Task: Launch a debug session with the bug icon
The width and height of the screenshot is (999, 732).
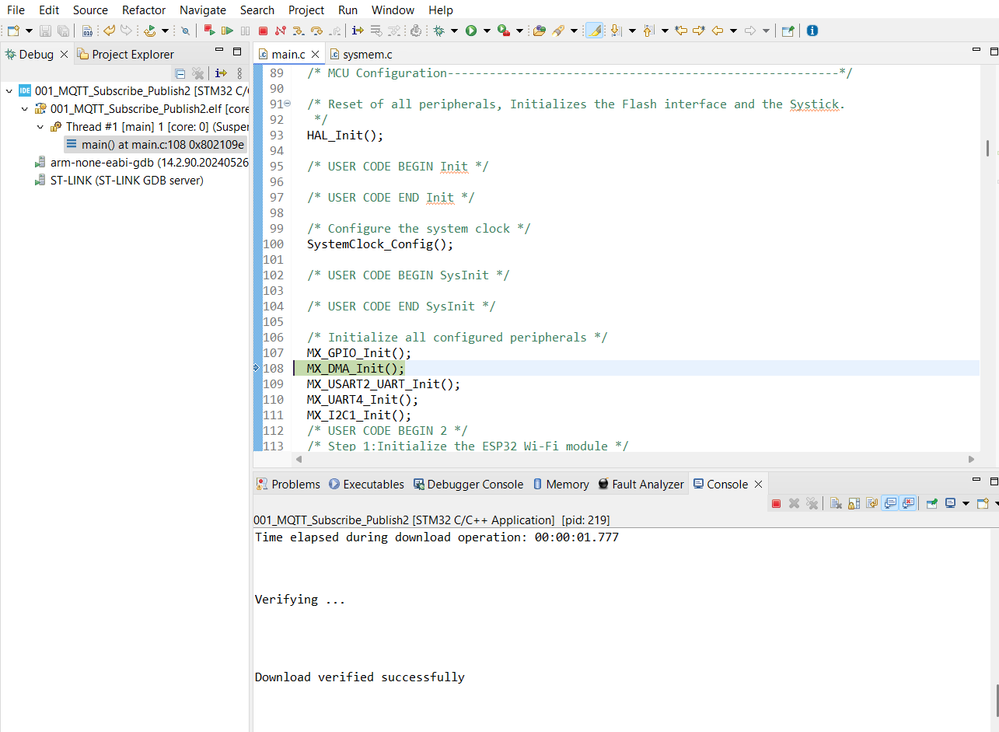Action: pos(438,30)
